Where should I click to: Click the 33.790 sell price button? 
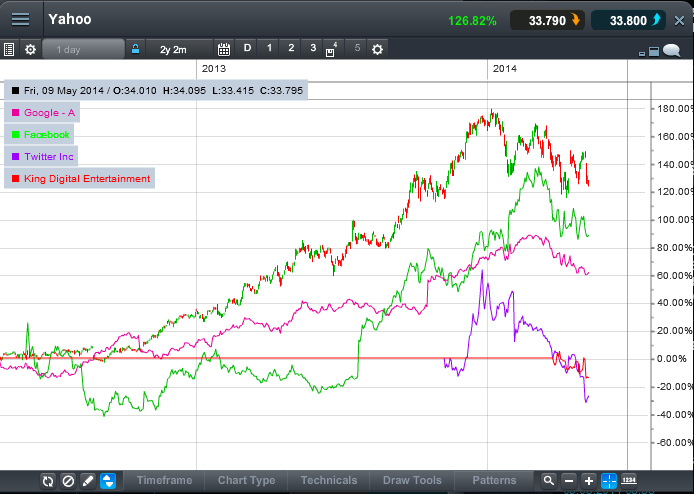click(x=547, y=20)
